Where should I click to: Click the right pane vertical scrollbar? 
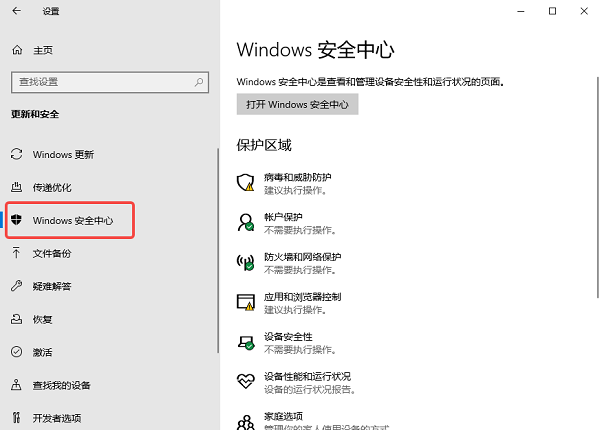(x=598, y=187)
